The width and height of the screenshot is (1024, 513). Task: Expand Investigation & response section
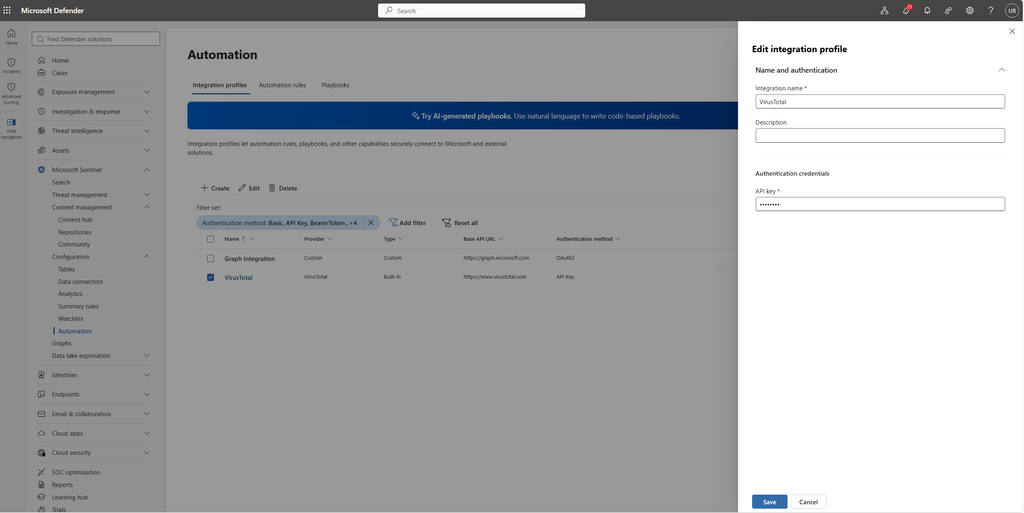[146, 112]
